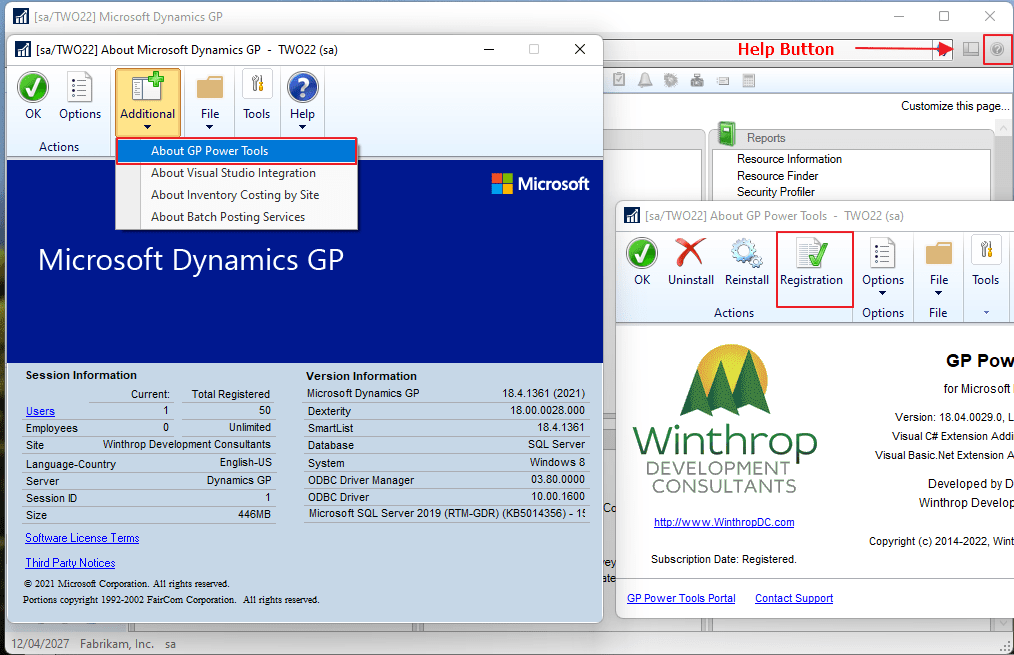Open the Registration icon in GP Power Tools
The width and height of the screenshot is (1014, 655).
click(x=813, y=262)
